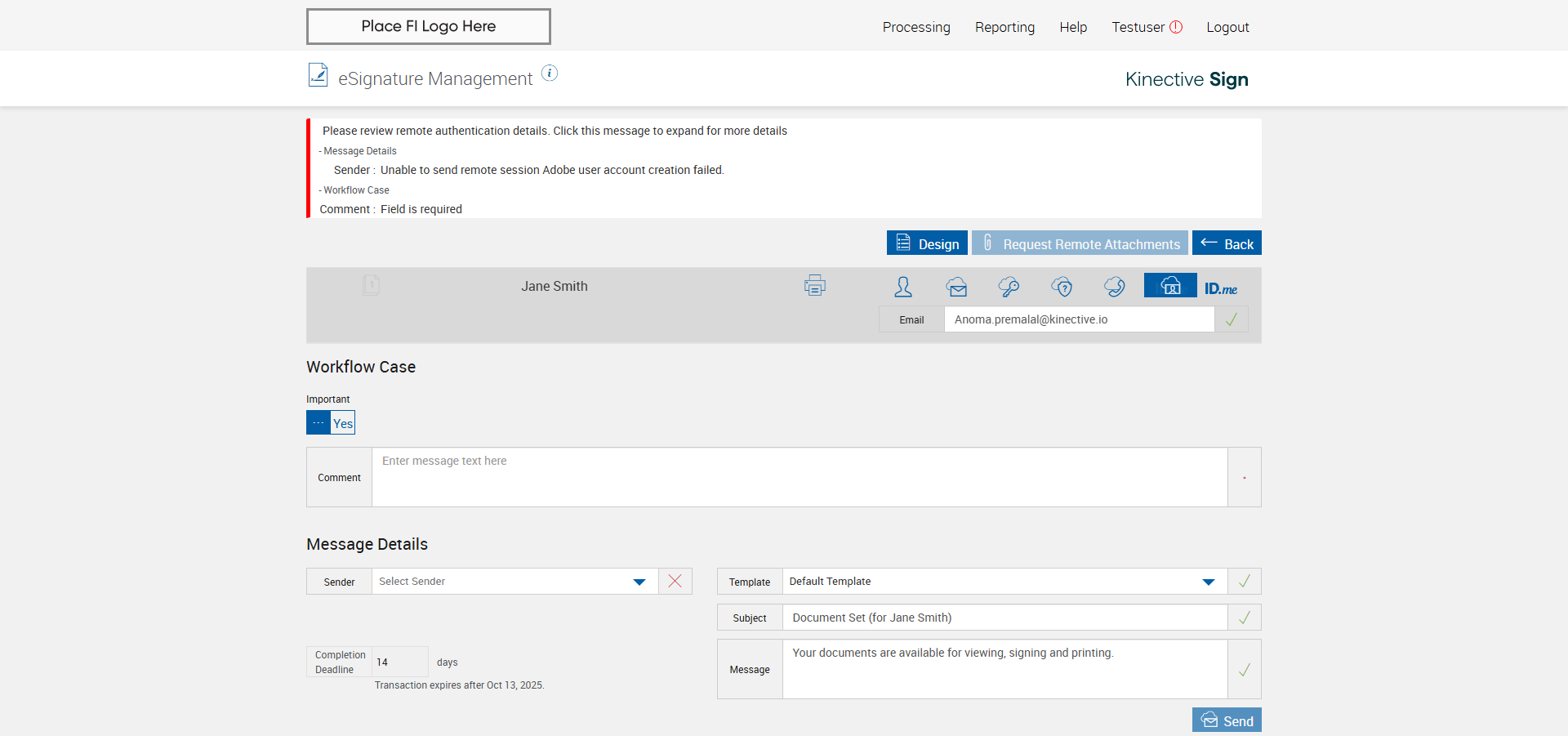The width and height of the screenshot is (1568, 736).
Task: Click the required indicator beside Comment field
Action: pos(1245,478)
